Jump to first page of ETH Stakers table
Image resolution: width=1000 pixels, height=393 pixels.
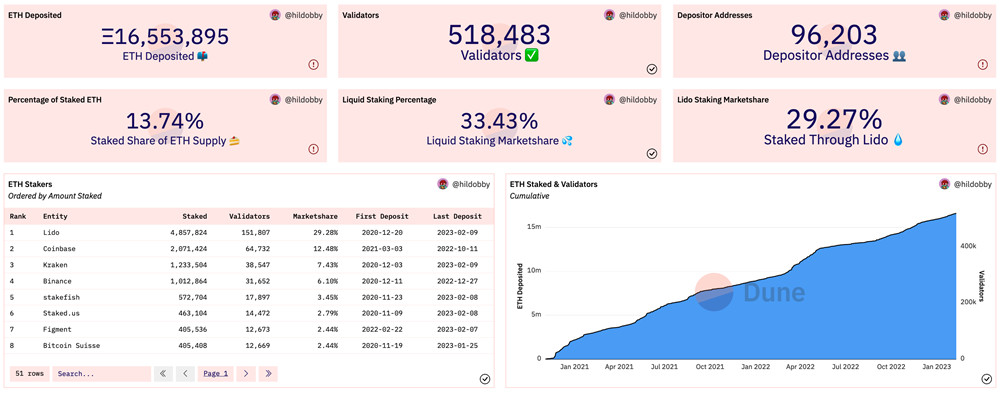pos(163,374)
